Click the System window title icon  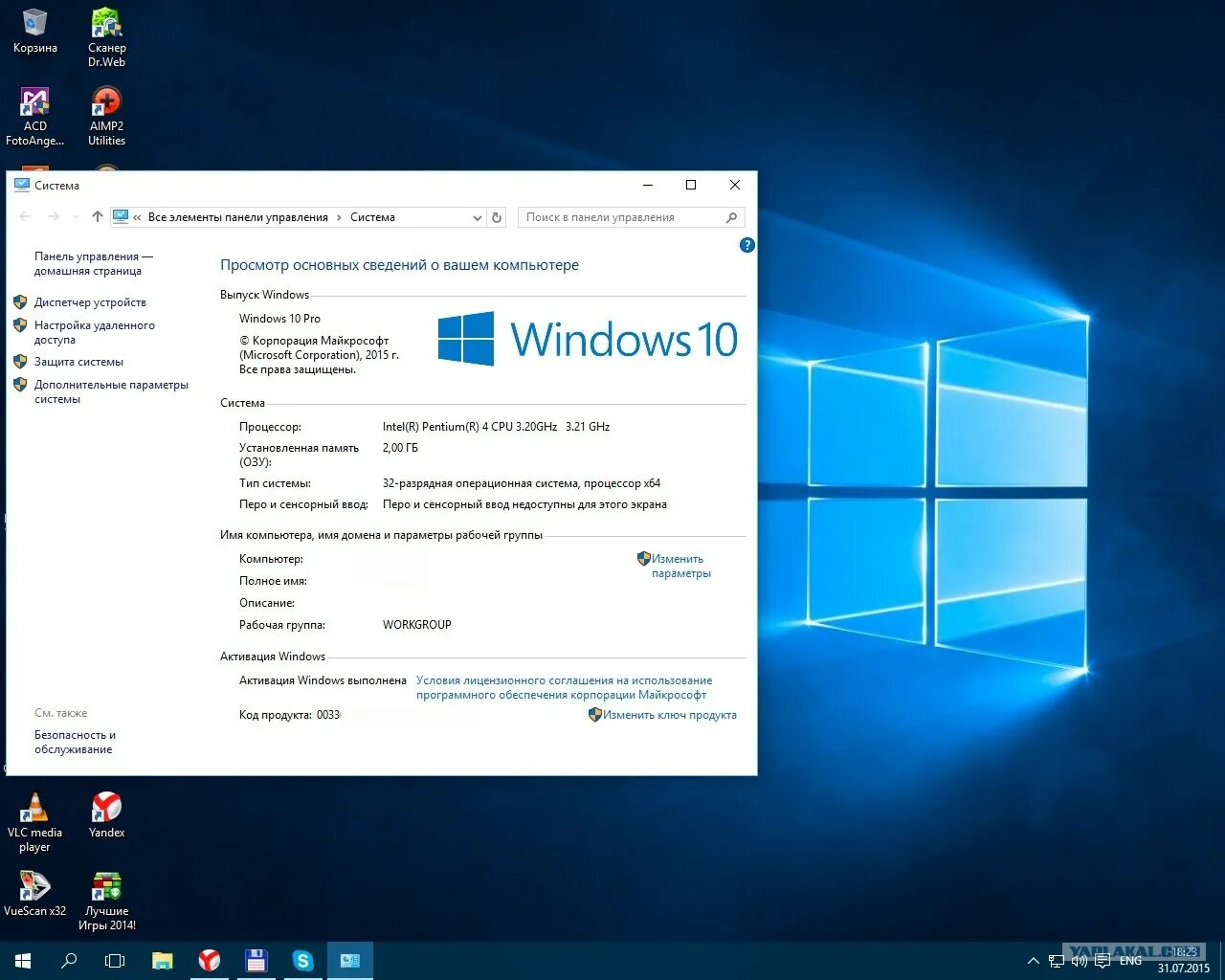(22, 186)
